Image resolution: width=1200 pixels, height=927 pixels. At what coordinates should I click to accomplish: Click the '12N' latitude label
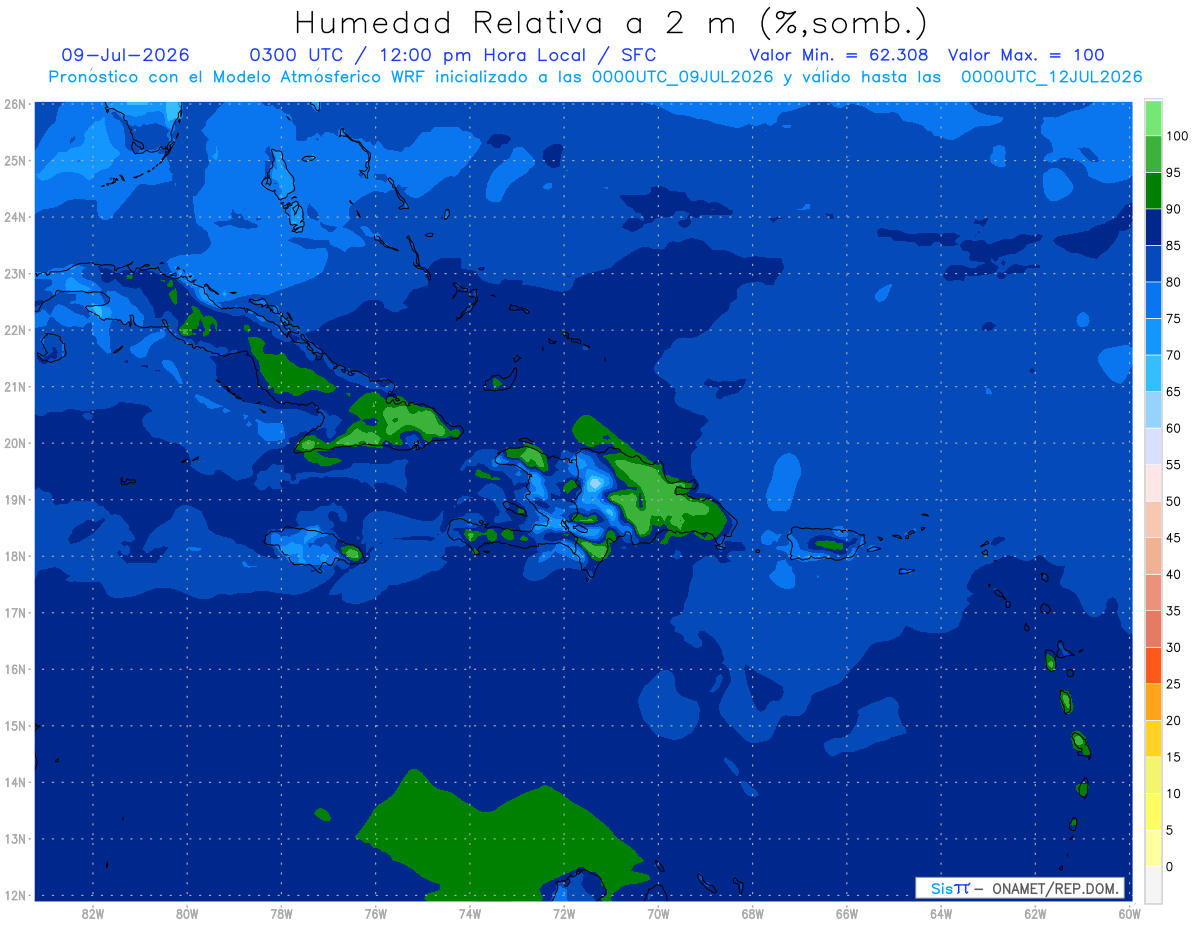point(15,895)
